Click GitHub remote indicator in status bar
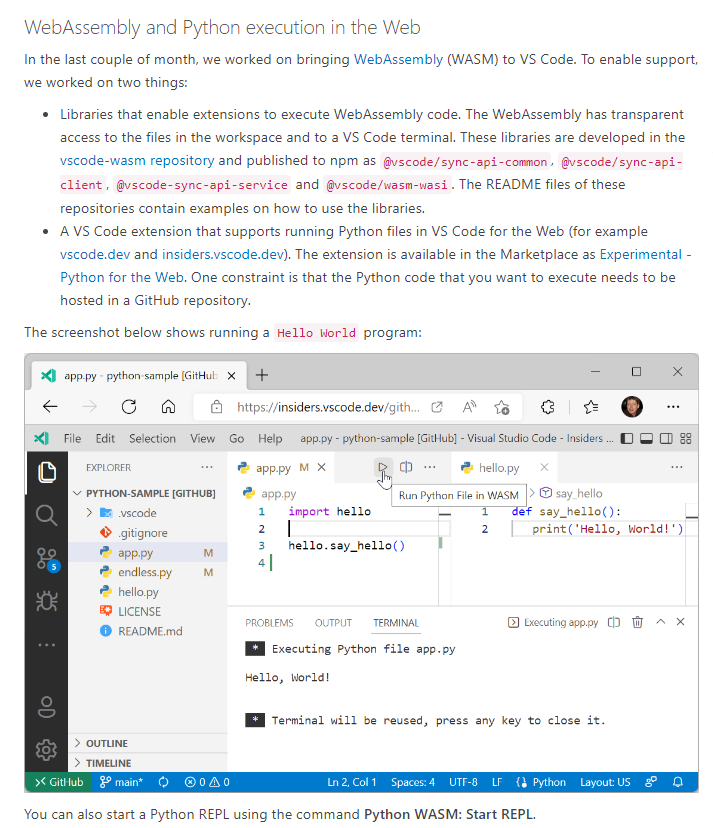 (59, 782)
